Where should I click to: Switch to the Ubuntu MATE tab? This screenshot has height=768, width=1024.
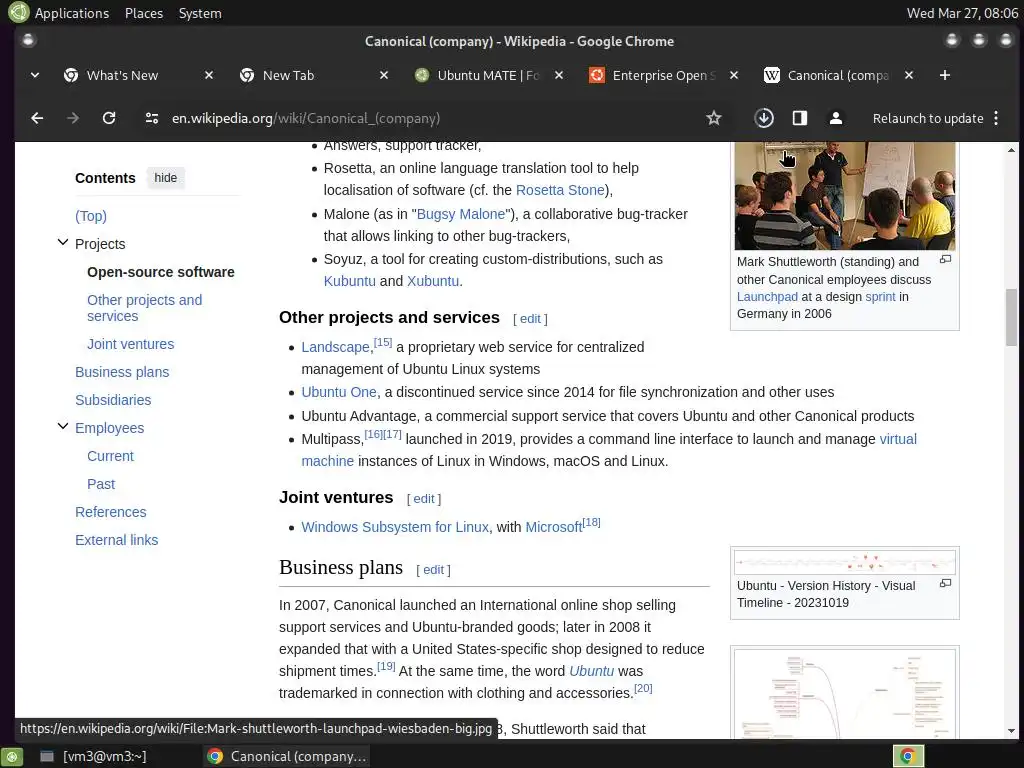point(488,75)
